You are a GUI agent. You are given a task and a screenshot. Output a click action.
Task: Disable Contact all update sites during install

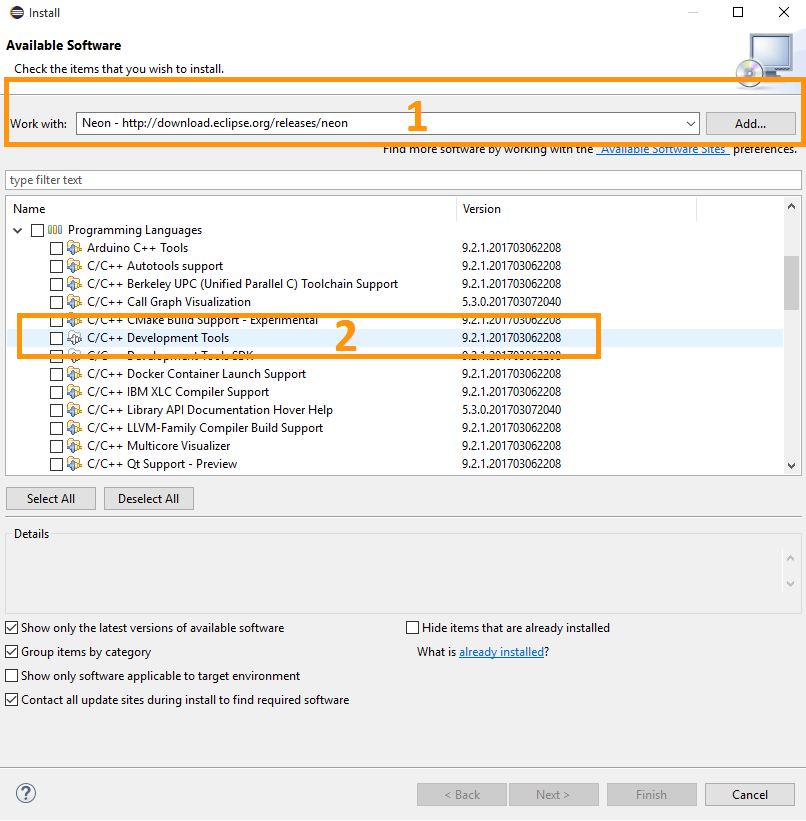pos(10,699)
